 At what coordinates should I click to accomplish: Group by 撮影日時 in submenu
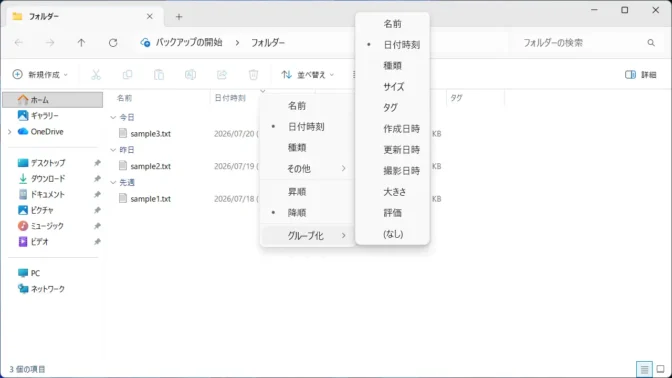392,171
